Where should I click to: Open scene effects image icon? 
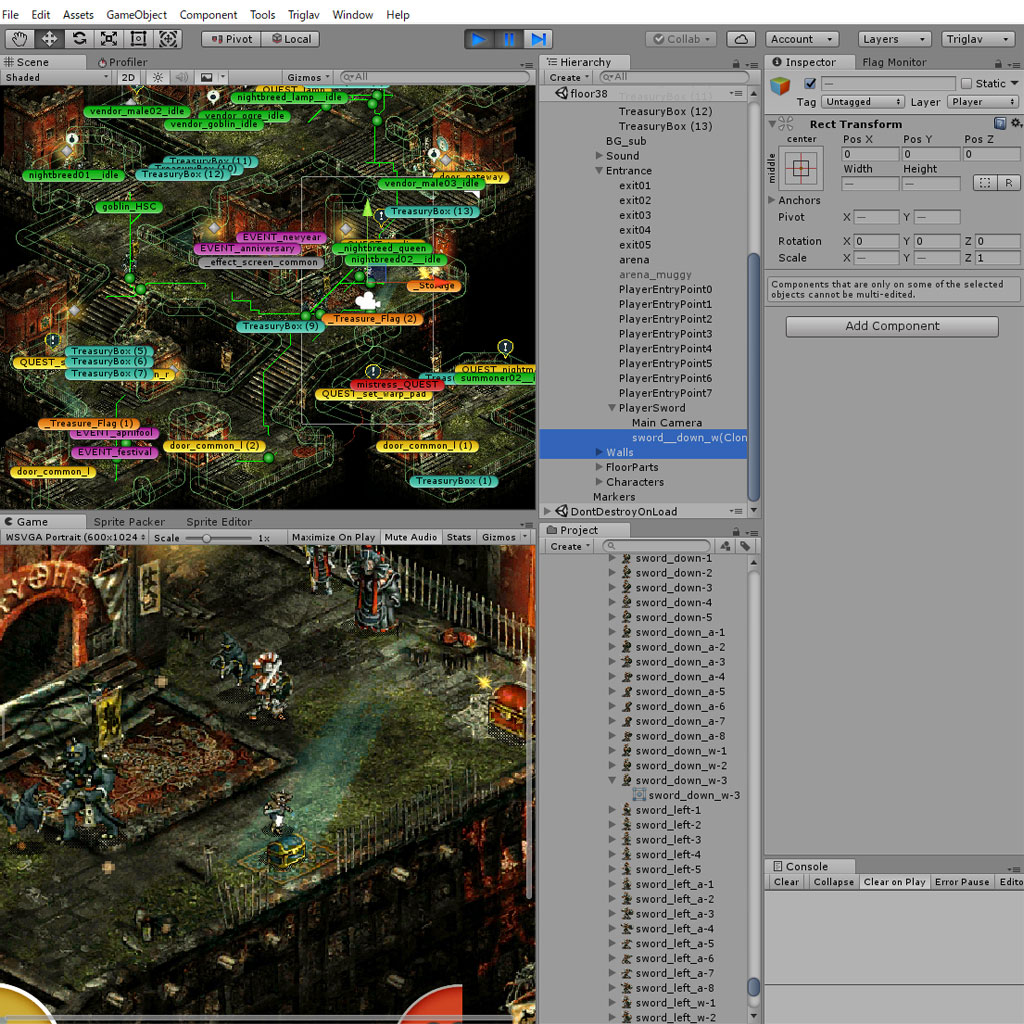pos(206,77)
